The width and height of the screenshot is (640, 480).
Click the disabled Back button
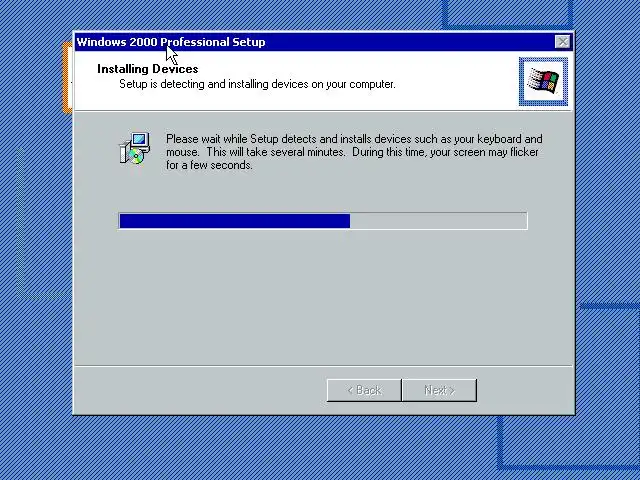[364, 390]
